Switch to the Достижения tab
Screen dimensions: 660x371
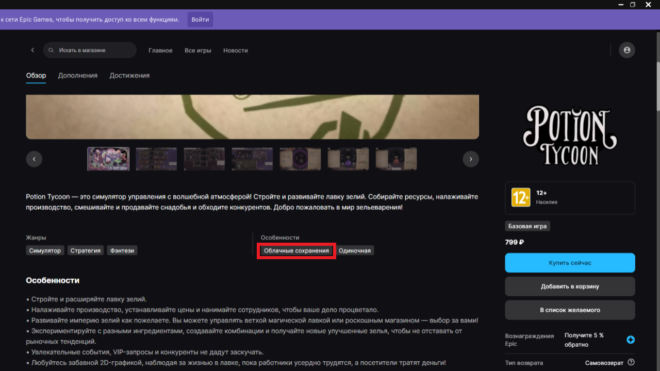pyautogui.click(x=129, y=75)
